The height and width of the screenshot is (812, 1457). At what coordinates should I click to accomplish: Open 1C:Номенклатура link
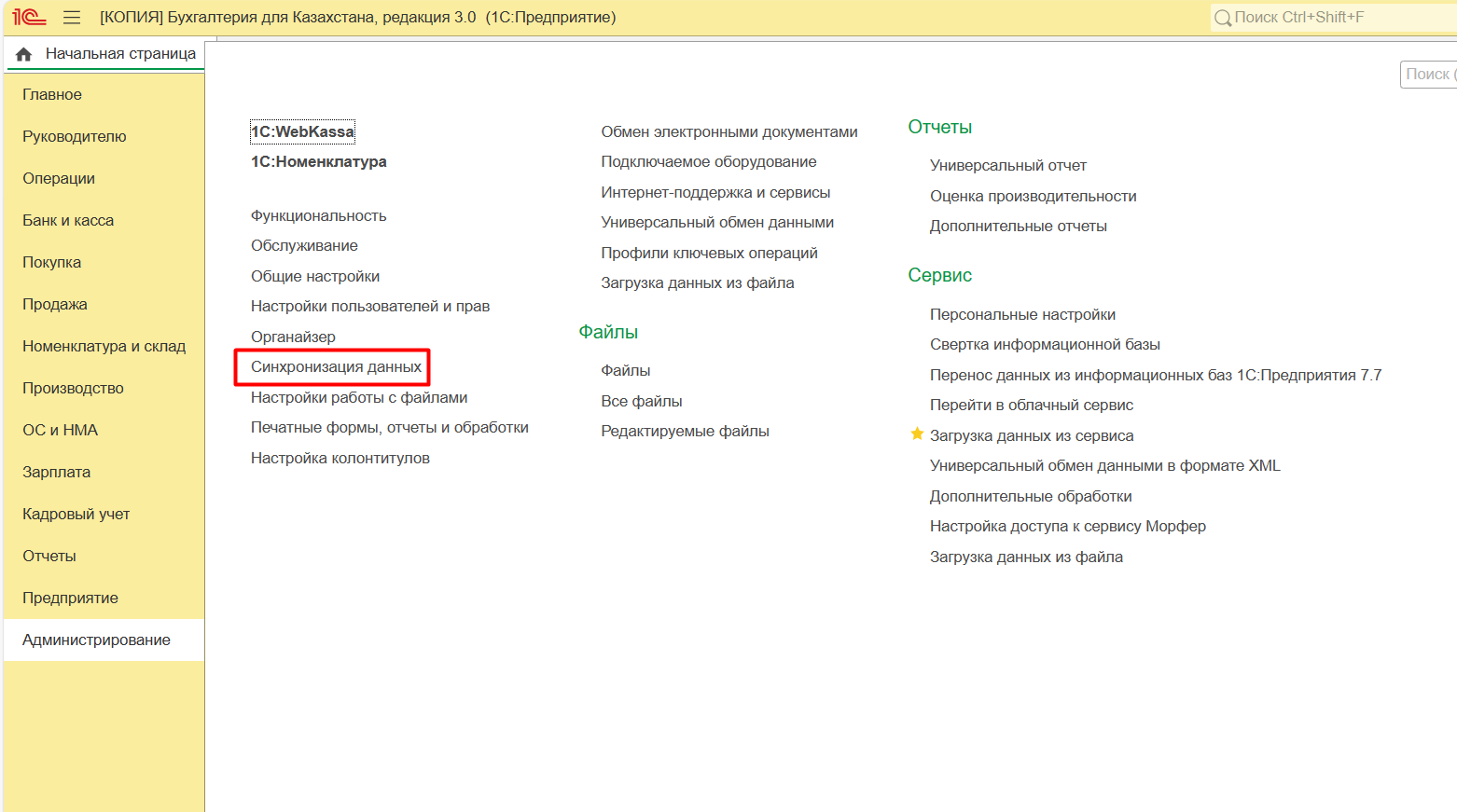click(x=318, y=161)
